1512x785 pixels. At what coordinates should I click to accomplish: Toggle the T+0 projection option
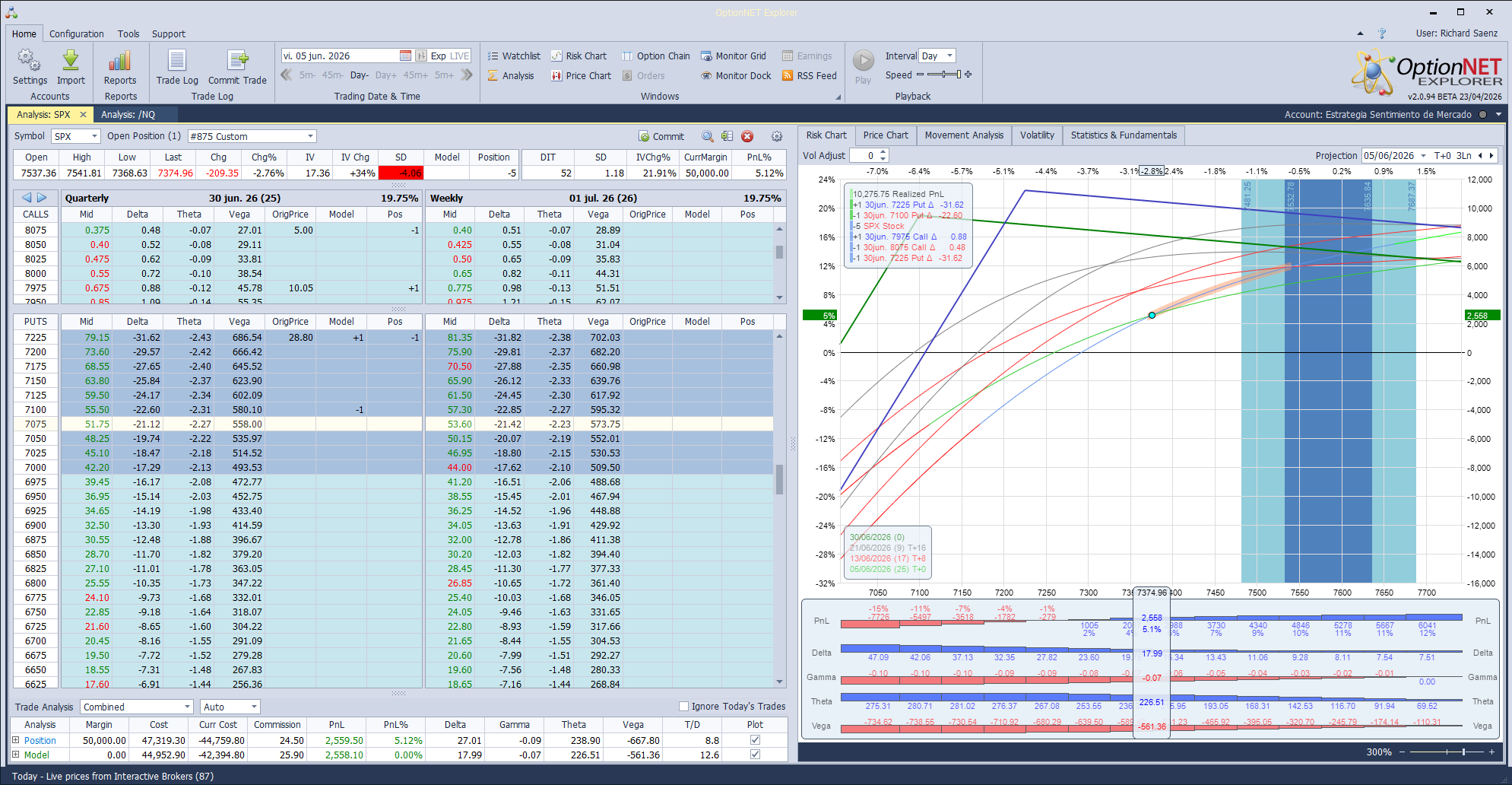[x=1442, y=155]
